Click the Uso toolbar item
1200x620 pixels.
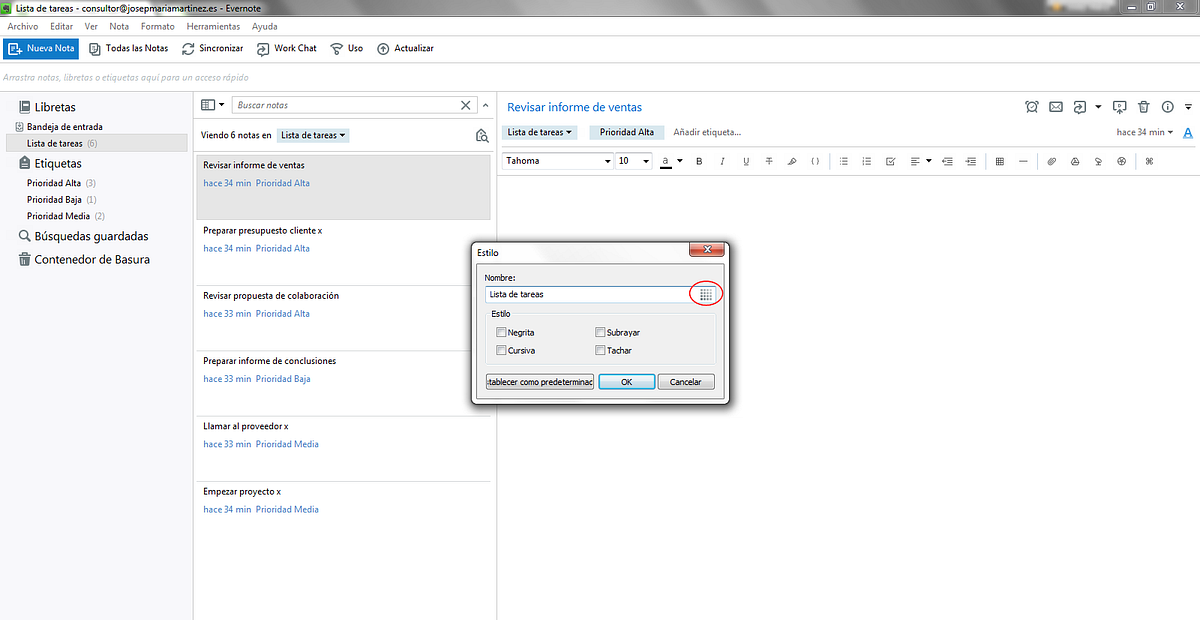coord(346,48)
